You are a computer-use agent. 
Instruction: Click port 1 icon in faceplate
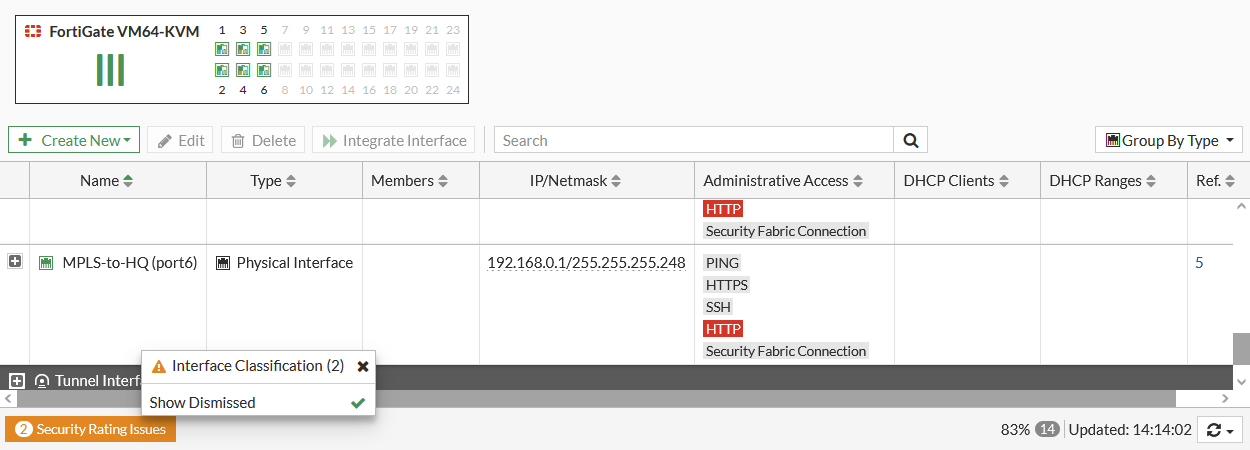pos(222,49)
